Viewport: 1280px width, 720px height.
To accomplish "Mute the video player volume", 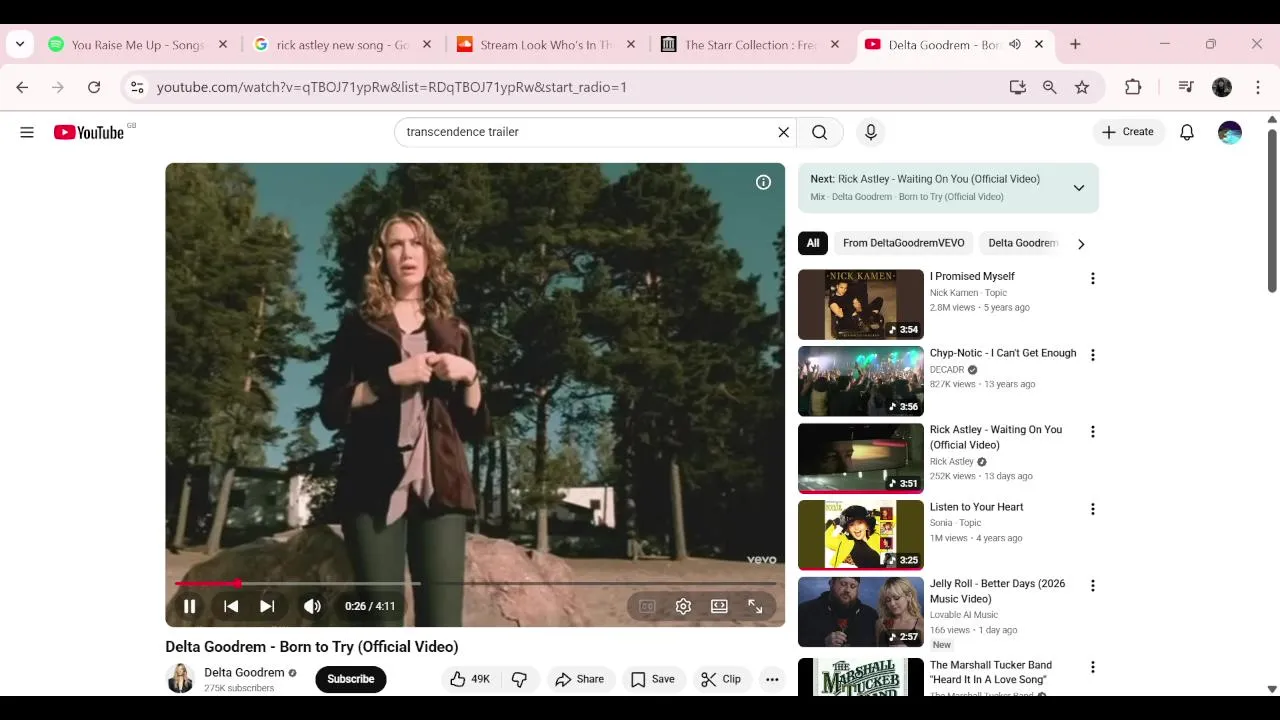I will coord(312,606).
